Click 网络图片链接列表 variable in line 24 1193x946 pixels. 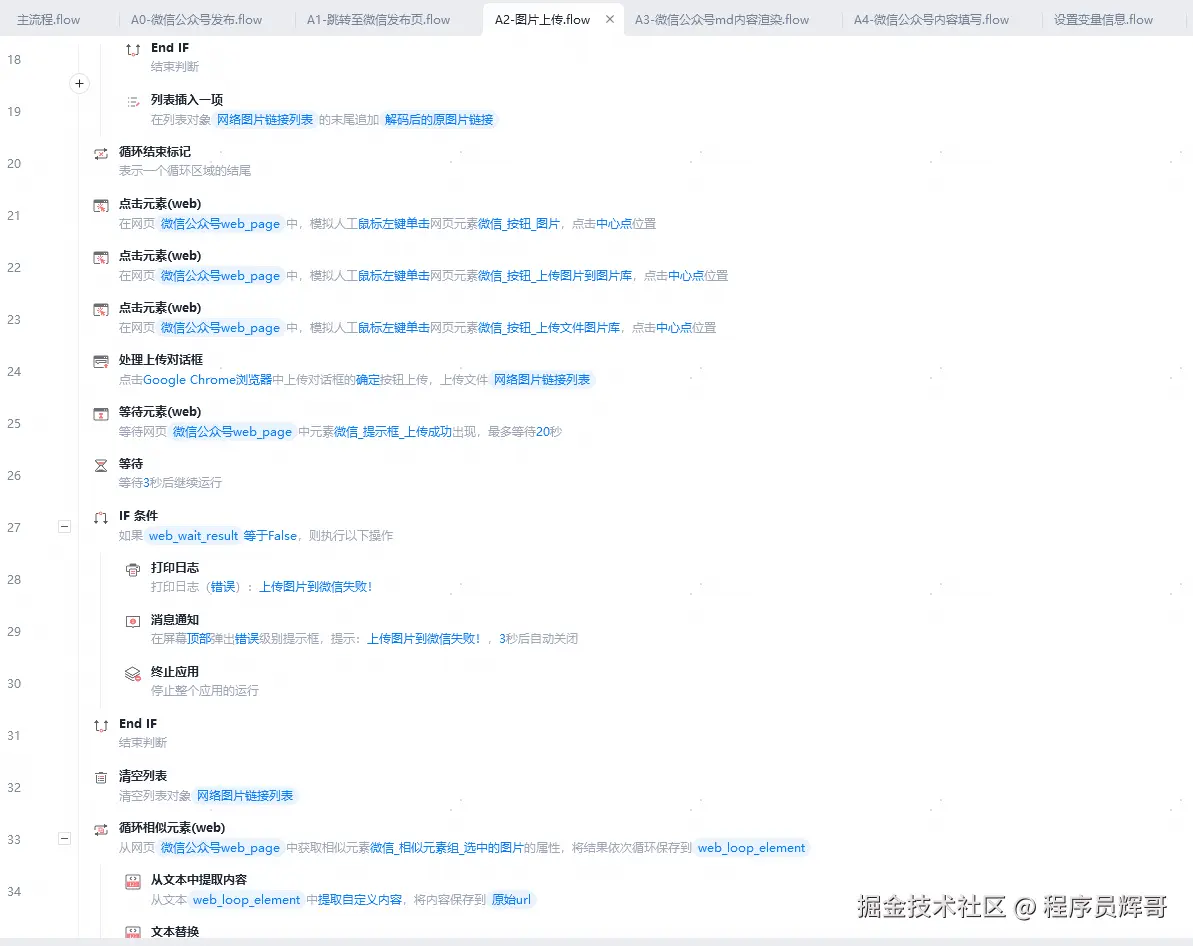542,379
